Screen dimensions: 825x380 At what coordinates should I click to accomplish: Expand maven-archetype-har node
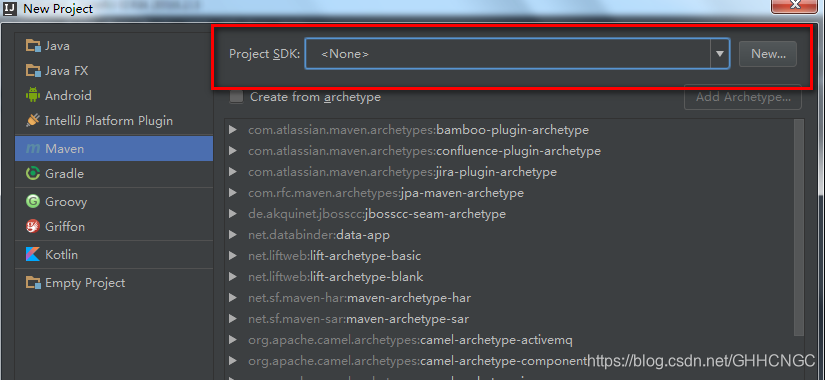click(233, 297)
